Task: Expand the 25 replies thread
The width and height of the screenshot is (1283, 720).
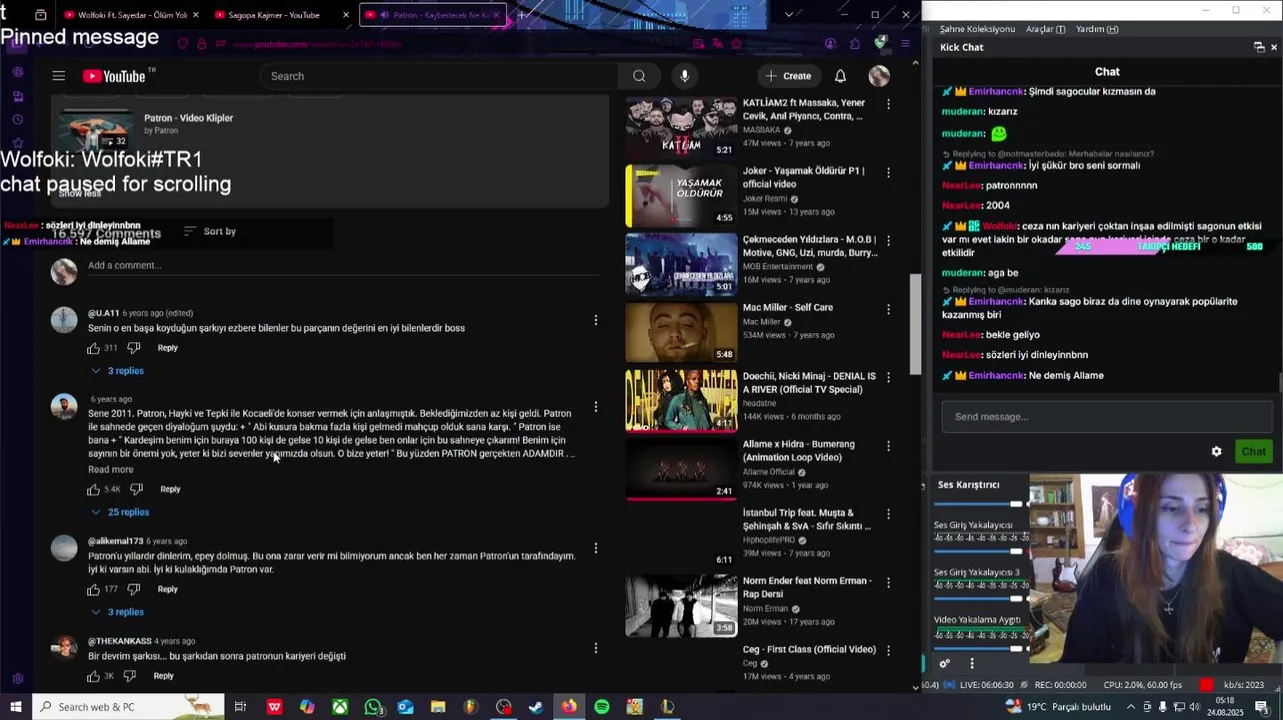Action: pyautogui.click(x=120, y=512)
